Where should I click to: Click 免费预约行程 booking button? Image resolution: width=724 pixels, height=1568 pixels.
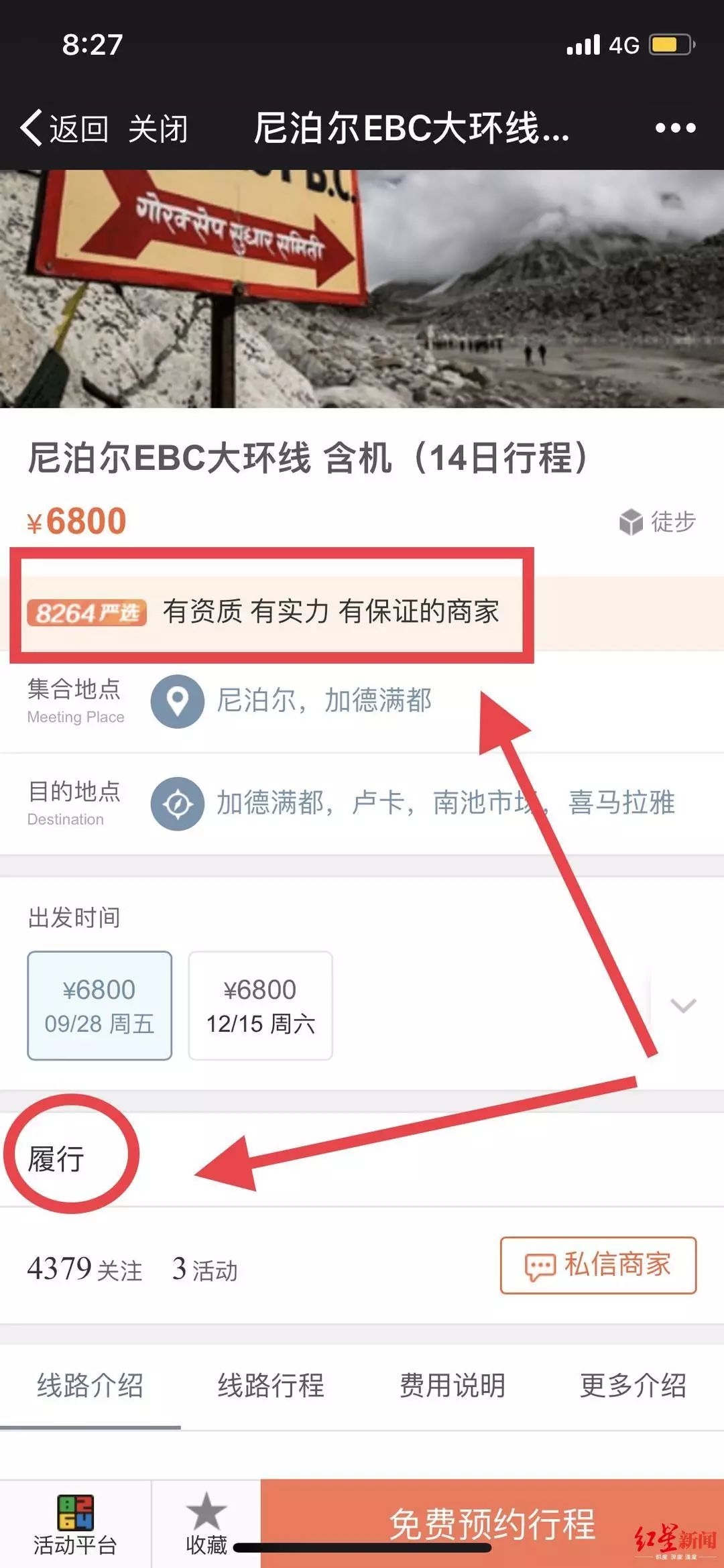pyautogui.click(x=492, y=1523)
